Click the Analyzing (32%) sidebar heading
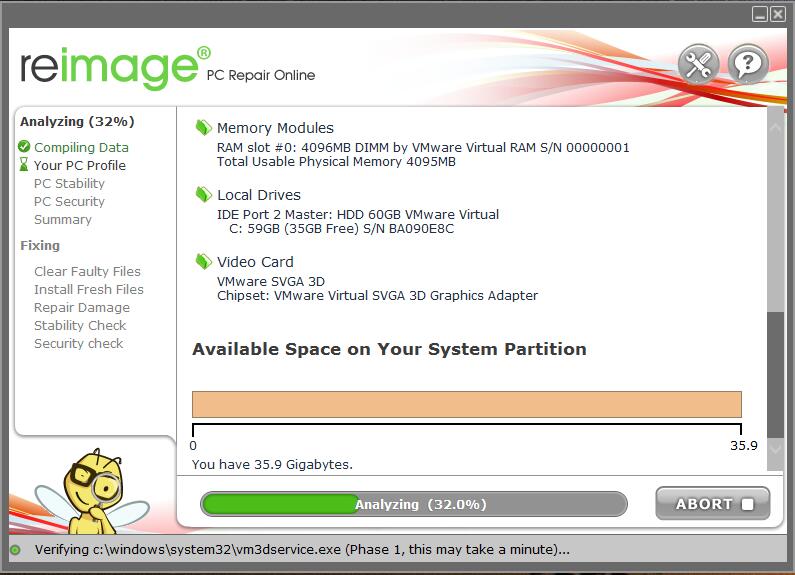The width and height of the screenshot is (795, 575). coord(77,122)
